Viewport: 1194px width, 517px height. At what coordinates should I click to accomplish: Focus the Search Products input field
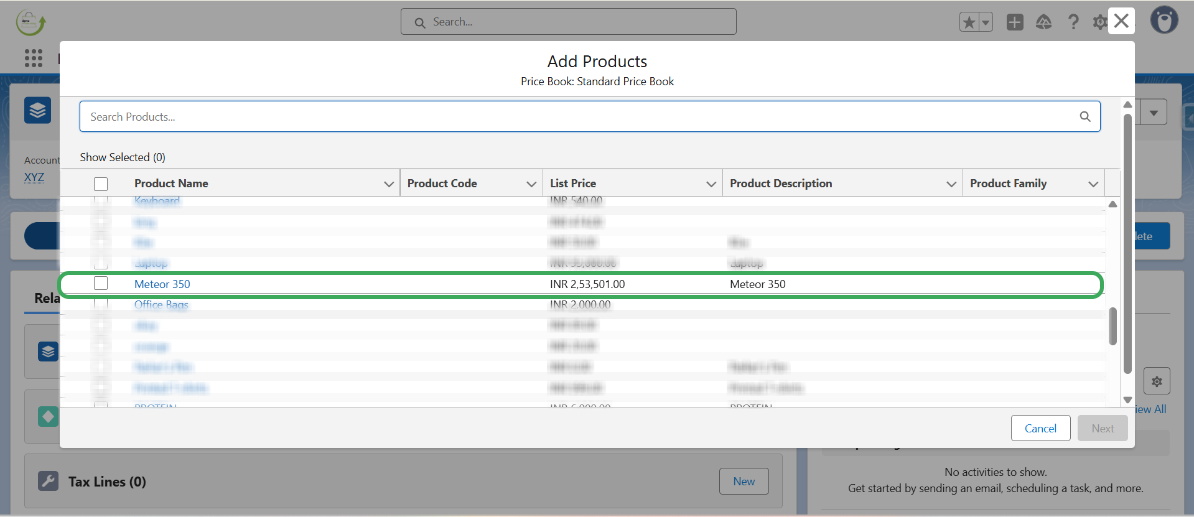(580, 117)
